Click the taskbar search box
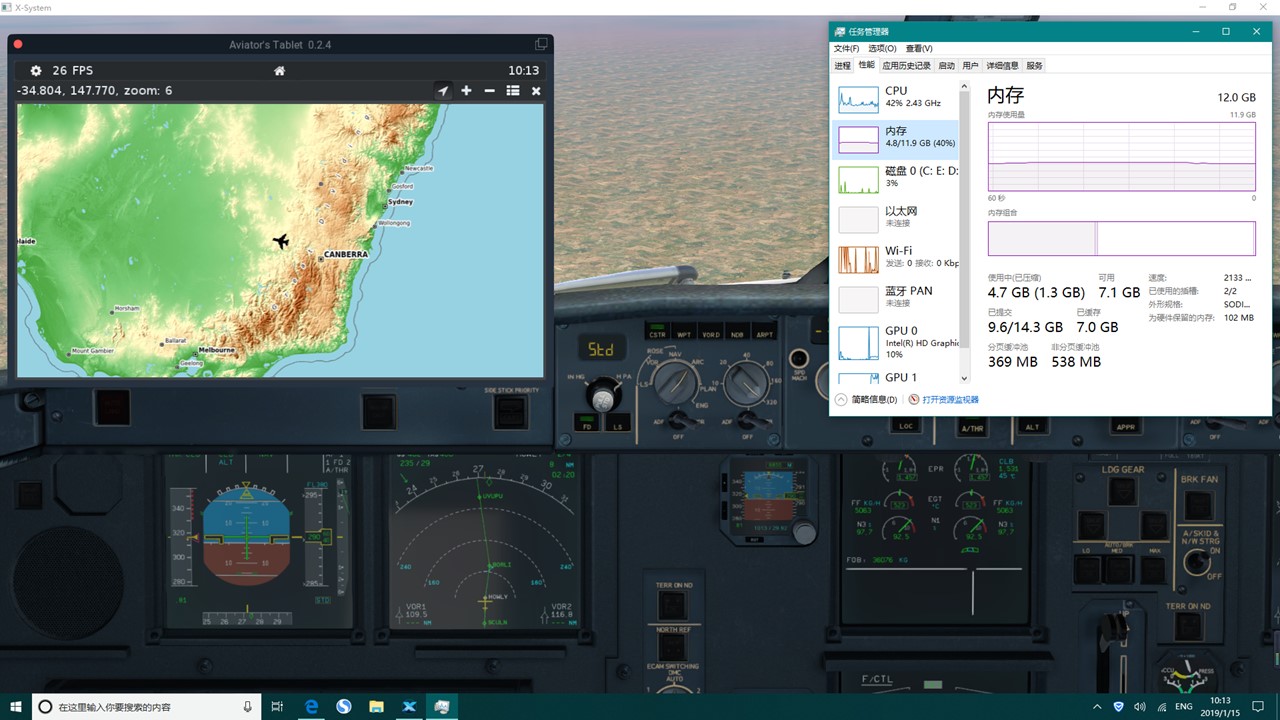Image resolution: width=1280 pixels, height=720 pixels. (x=147, y=706)
